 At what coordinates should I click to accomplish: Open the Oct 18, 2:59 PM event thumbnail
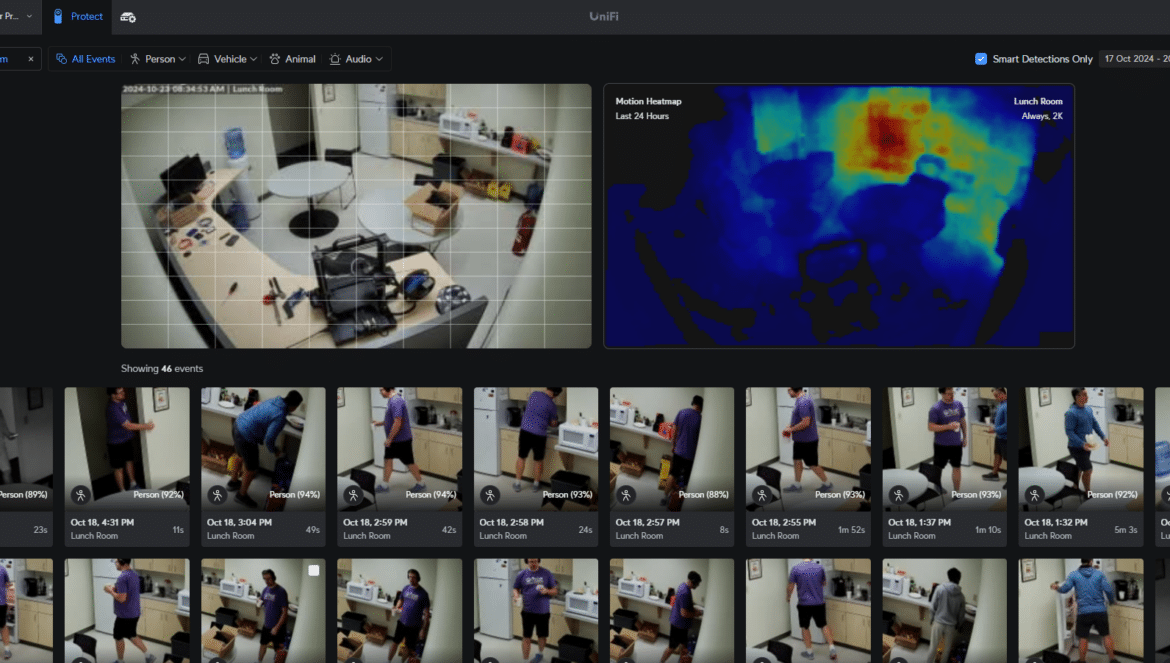coord(399,449)
